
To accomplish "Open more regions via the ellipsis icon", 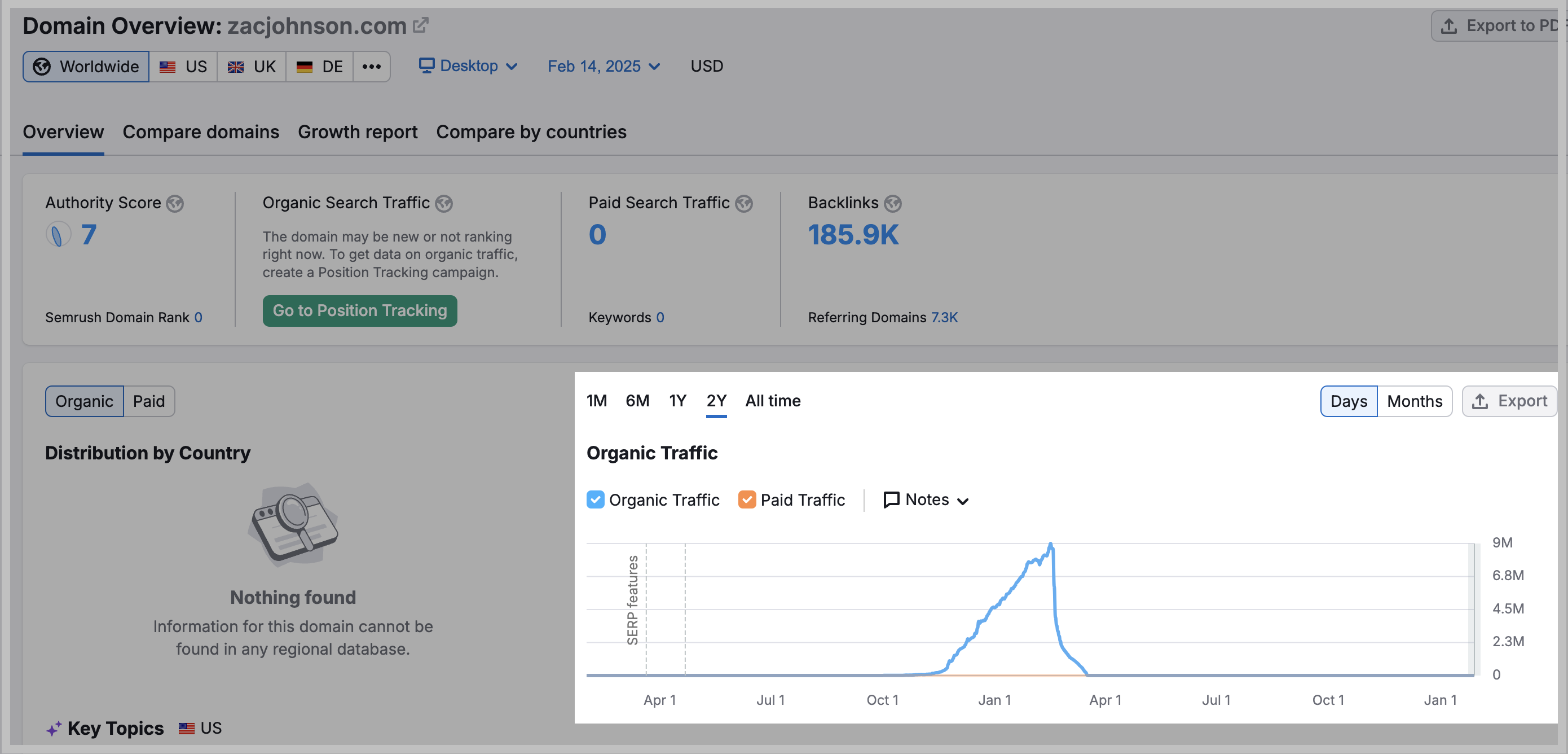I will [x=371, y=66].
